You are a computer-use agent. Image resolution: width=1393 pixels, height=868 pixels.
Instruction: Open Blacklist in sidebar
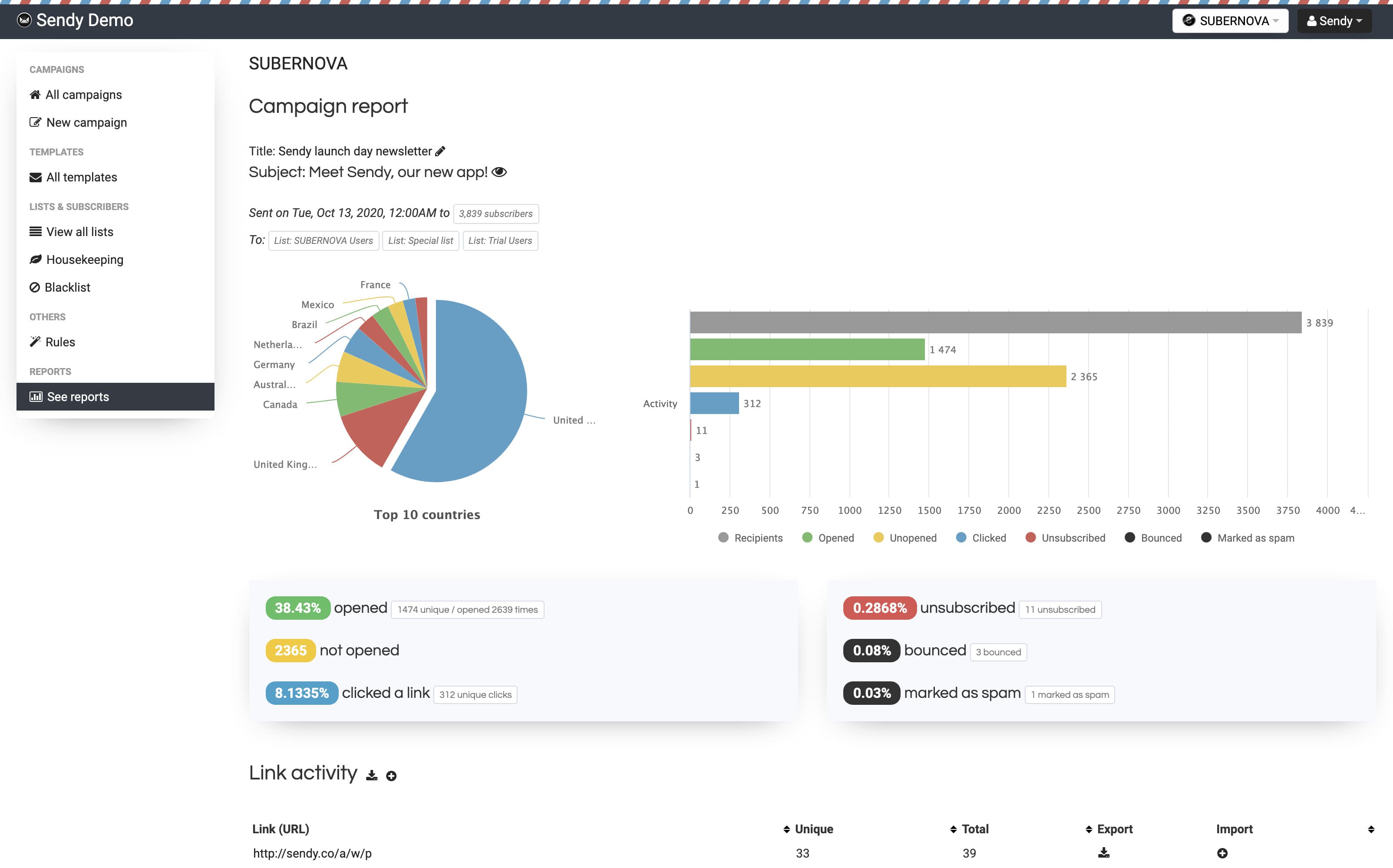coord(67,287)
